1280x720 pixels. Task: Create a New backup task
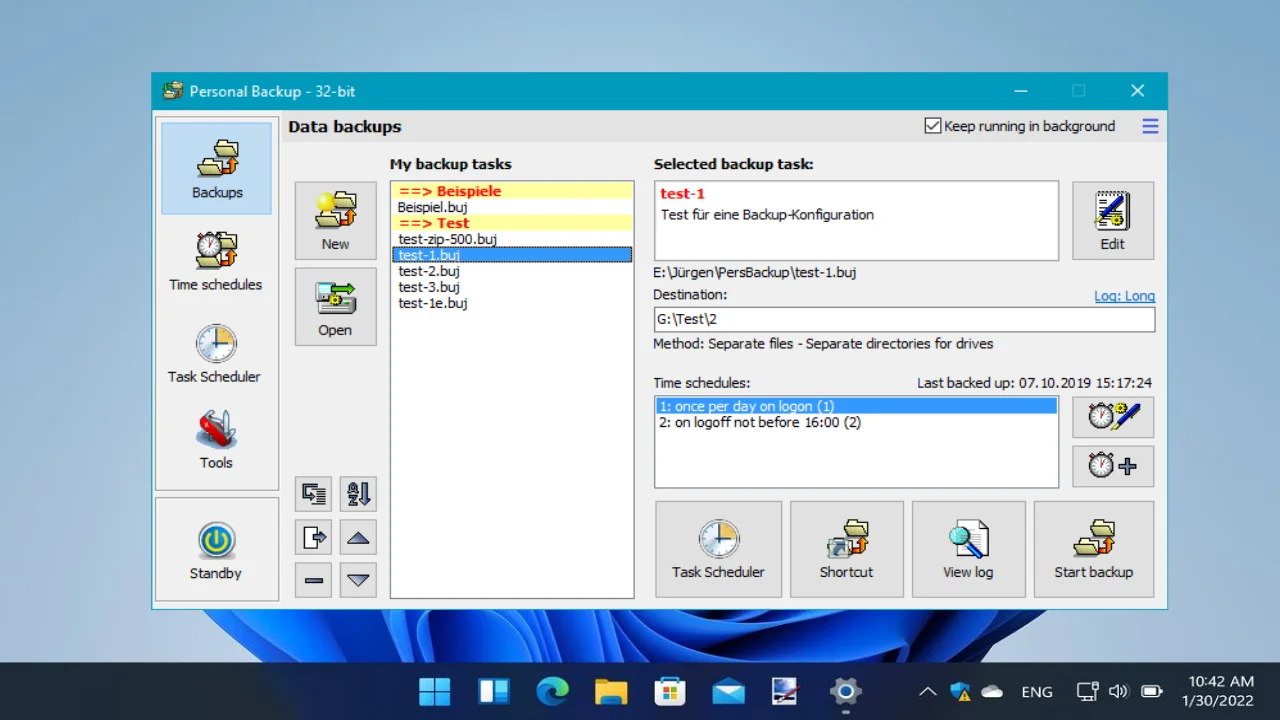[335, 221]
